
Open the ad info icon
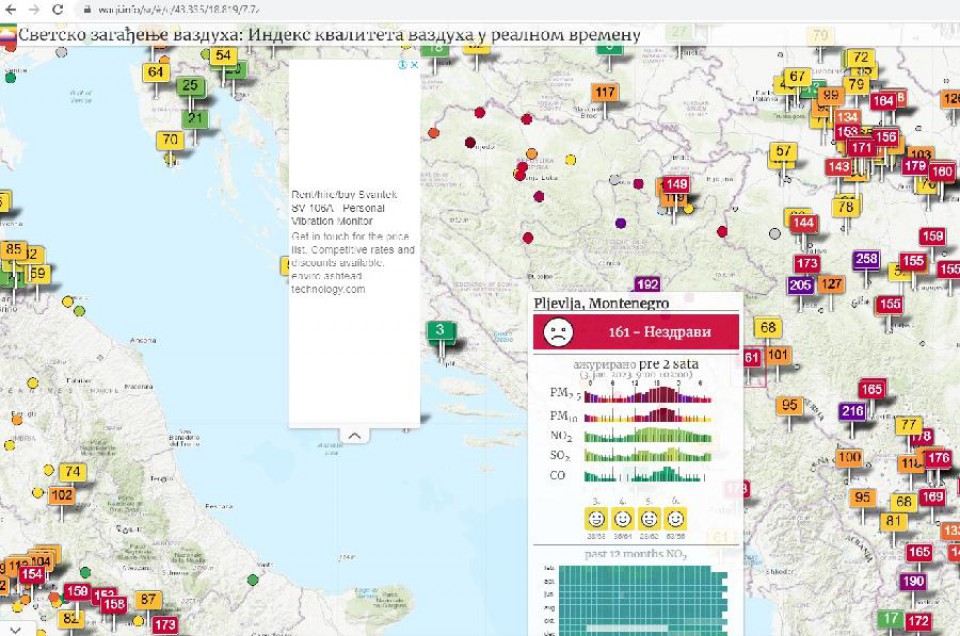click(403, 65)
